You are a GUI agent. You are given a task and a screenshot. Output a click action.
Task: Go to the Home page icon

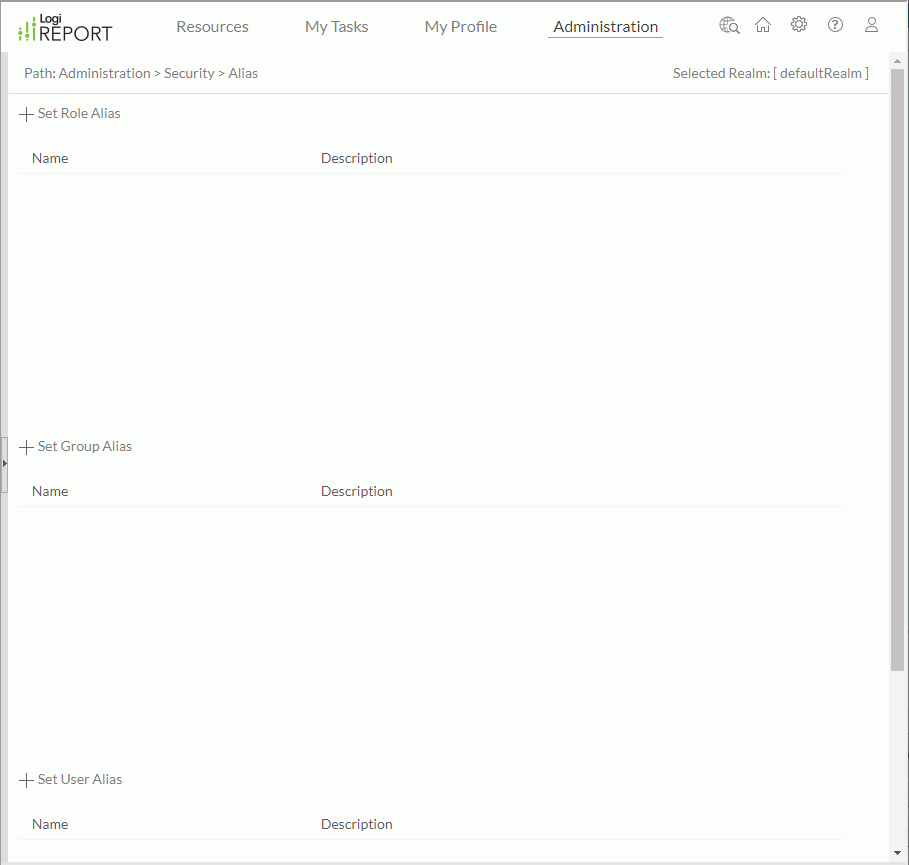763,26
